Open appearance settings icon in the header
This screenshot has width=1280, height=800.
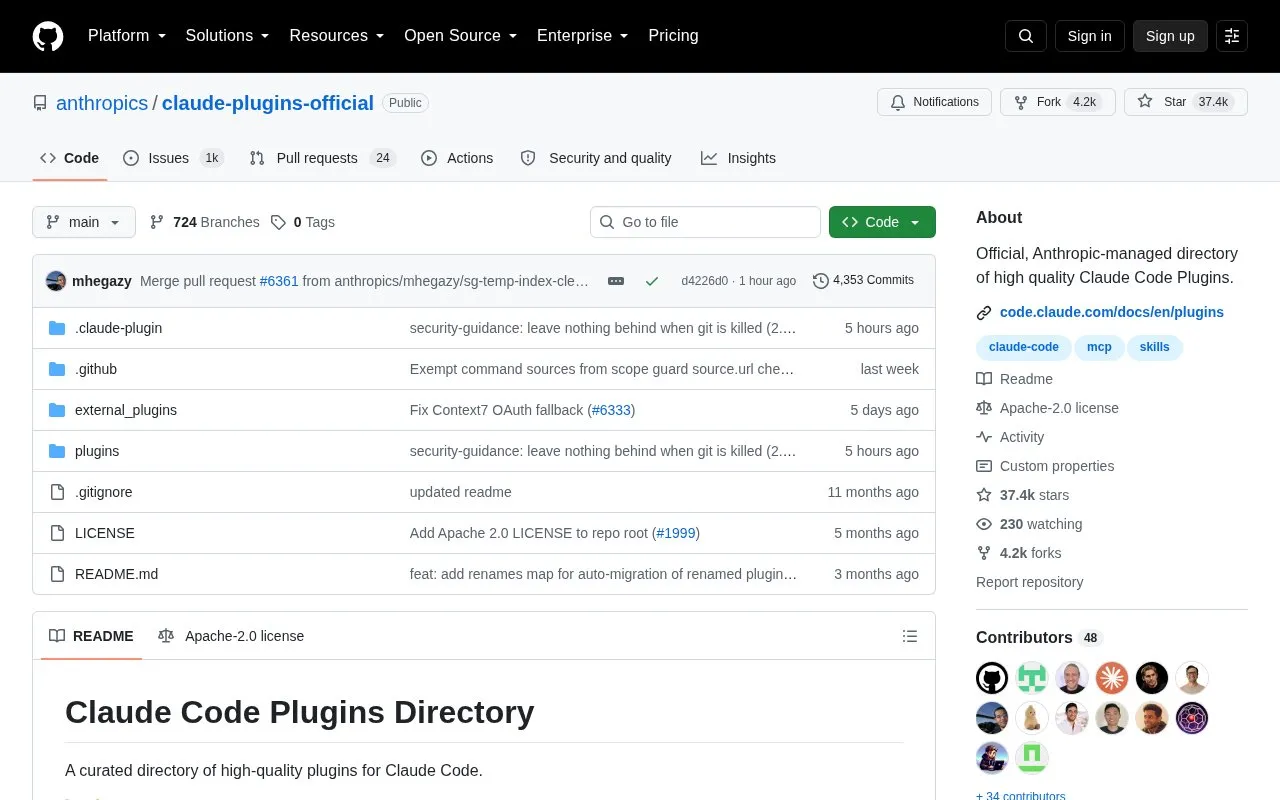click(x=1232, y=36)
